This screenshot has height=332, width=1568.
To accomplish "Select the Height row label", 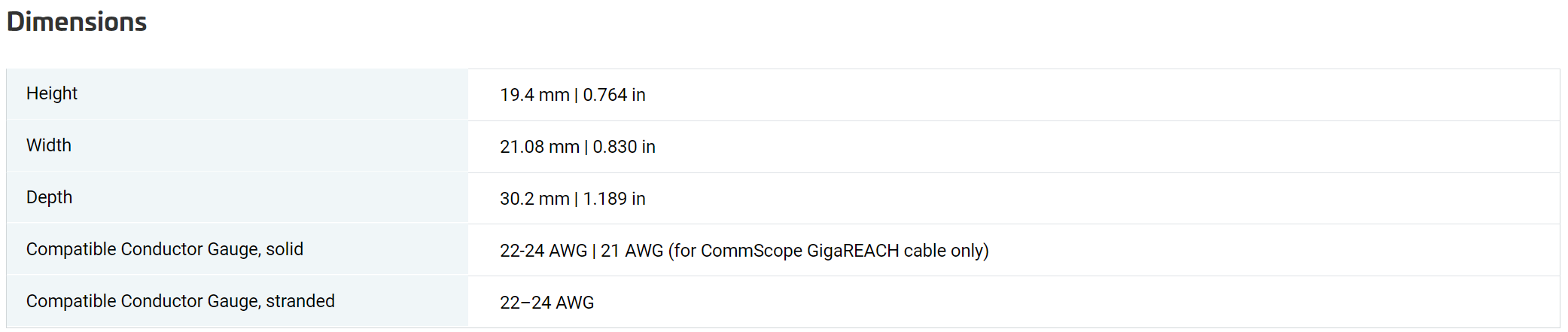I will [x=52, y=93].
